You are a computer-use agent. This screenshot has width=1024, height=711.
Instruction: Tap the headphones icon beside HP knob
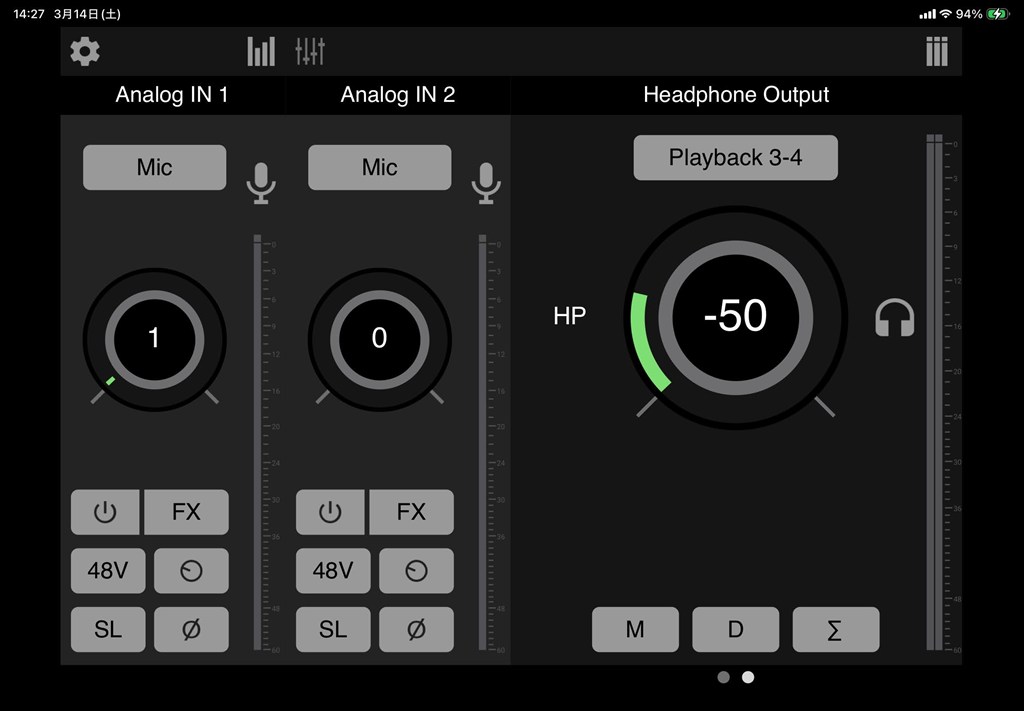[894, 318]
